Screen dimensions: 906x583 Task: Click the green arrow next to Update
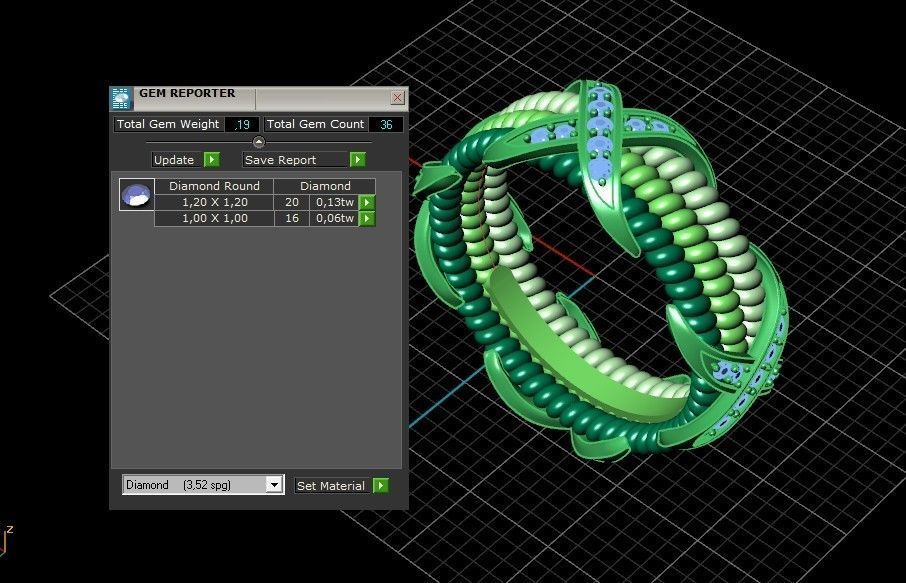point(212,159)
